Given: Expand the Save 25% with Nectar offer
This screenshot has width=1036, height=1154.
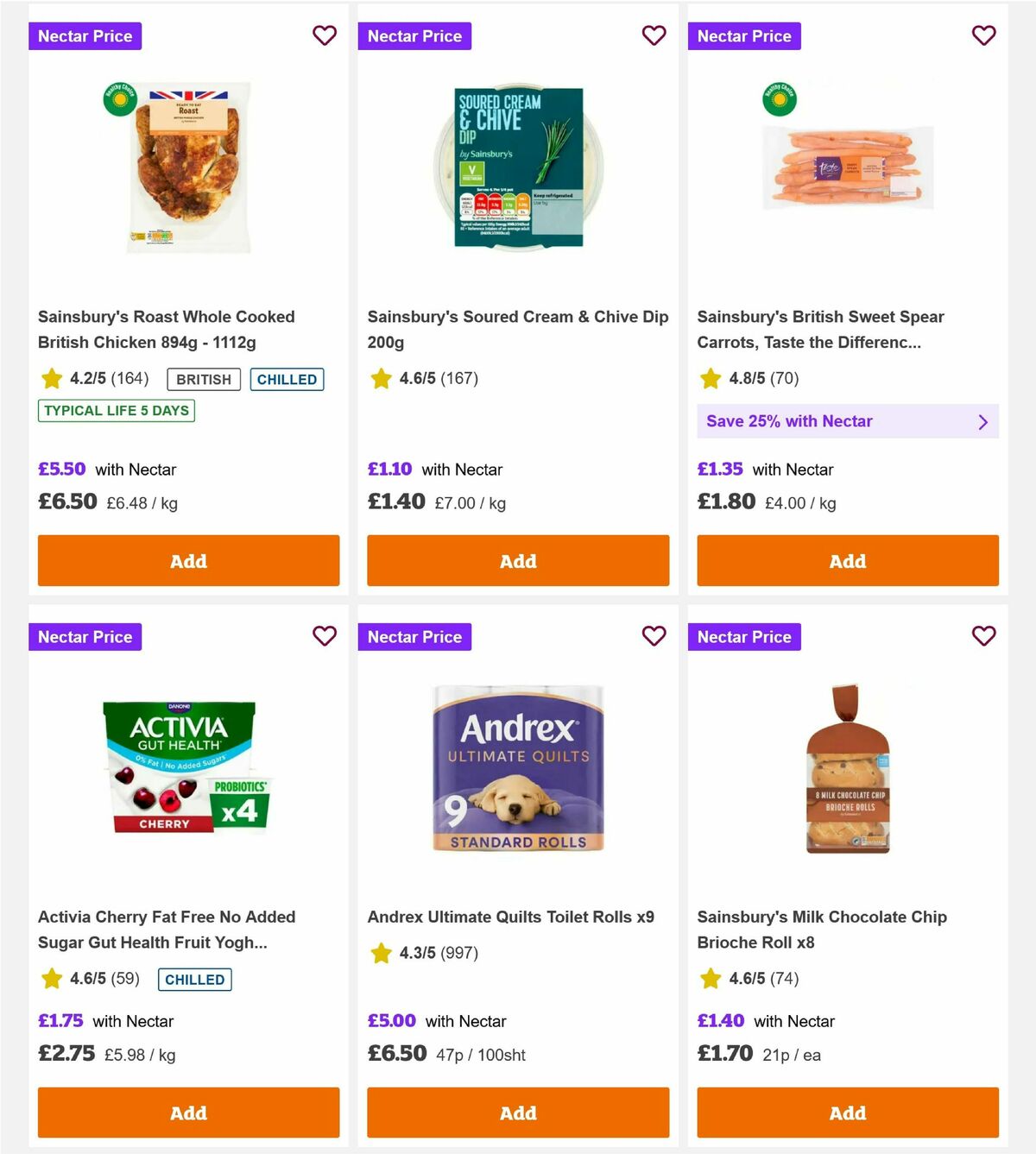Looking at the screenshot, I should point(847,421).
